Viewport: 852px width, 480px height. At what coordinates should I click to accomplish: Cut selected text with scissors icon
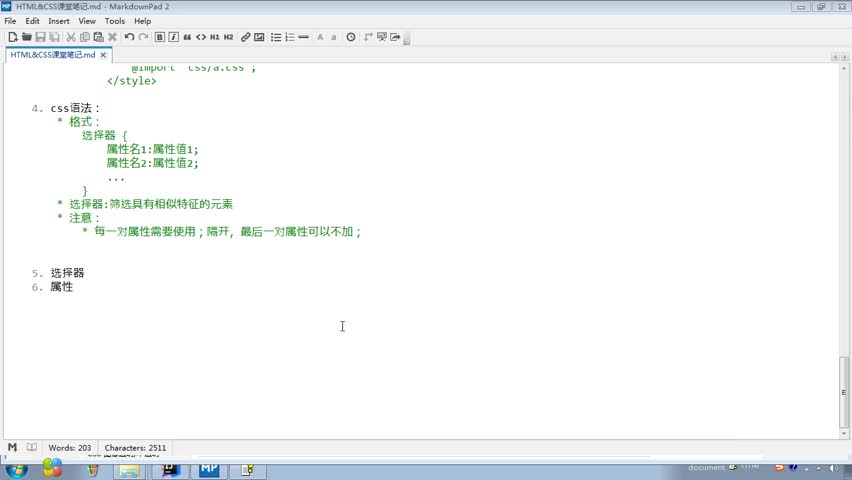coord(71,37)
